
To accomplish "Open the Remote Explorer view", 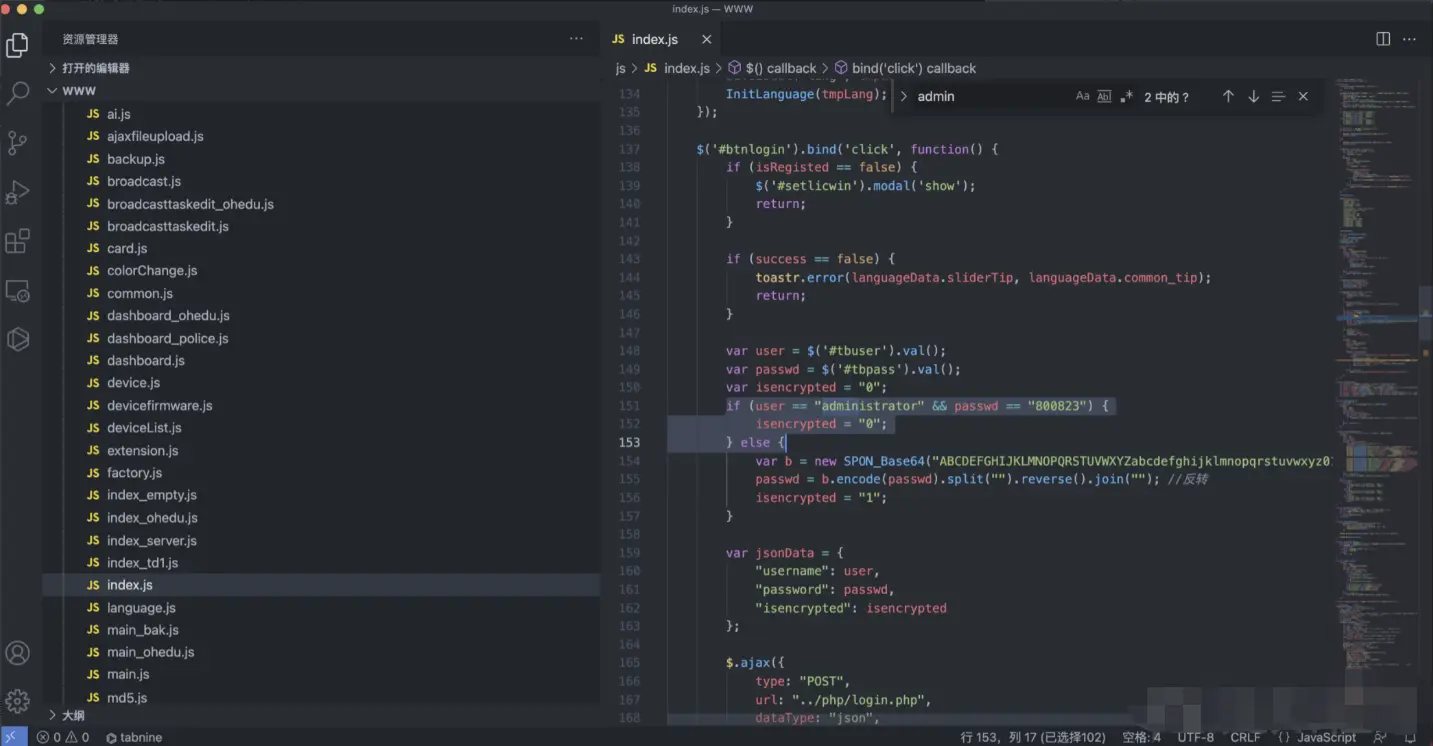I will [17, 291].
